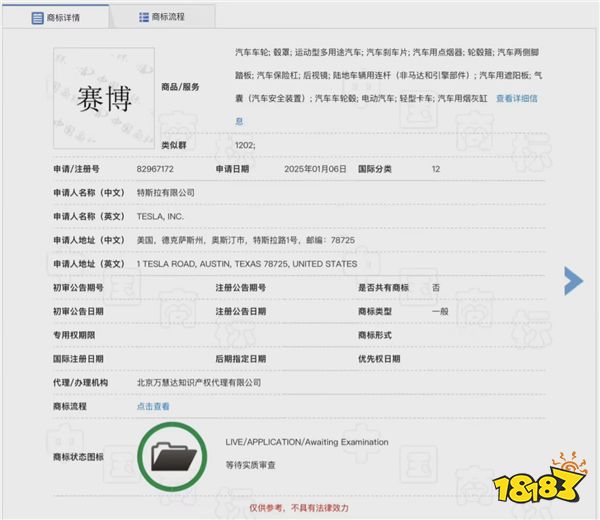Select the status text 等待实质审查
Screen dimensions: 600x520
pyautogui.click(x=250, y=465)
